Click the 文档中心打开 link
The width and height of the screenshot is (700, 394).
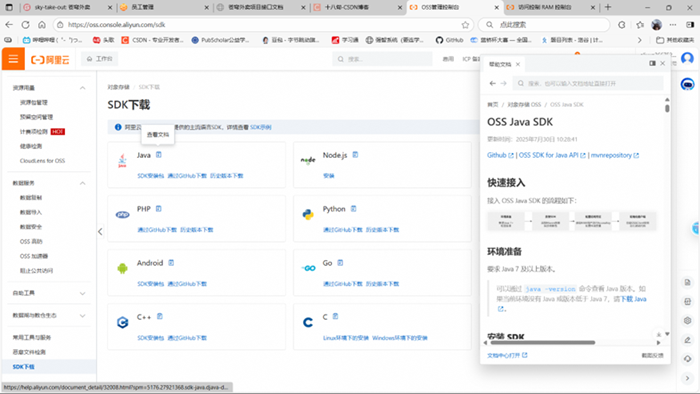click(x=507, y=355)
